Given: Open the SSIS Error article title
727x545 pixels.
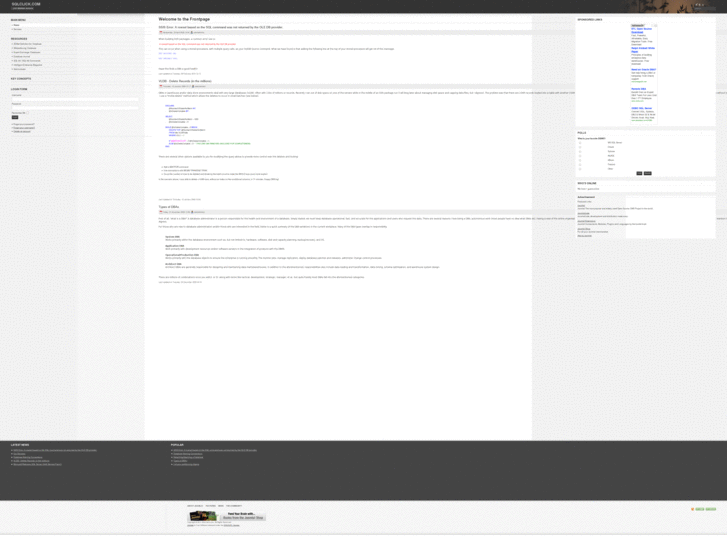Looking at the screenshot, I should 220,27.
